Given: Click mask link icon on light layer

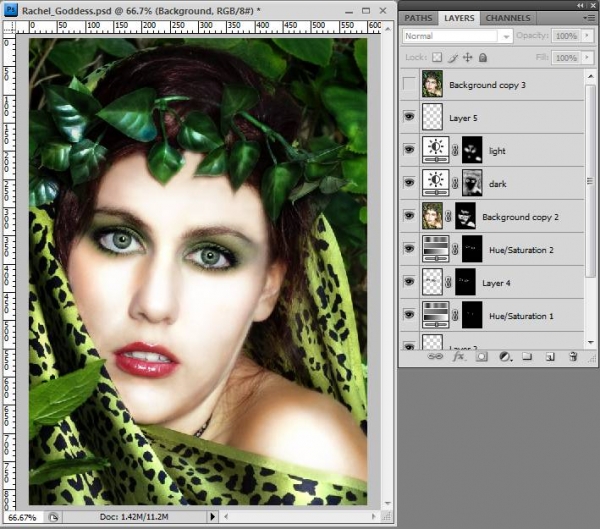Looking at the screenshot, I should point(455,150).
